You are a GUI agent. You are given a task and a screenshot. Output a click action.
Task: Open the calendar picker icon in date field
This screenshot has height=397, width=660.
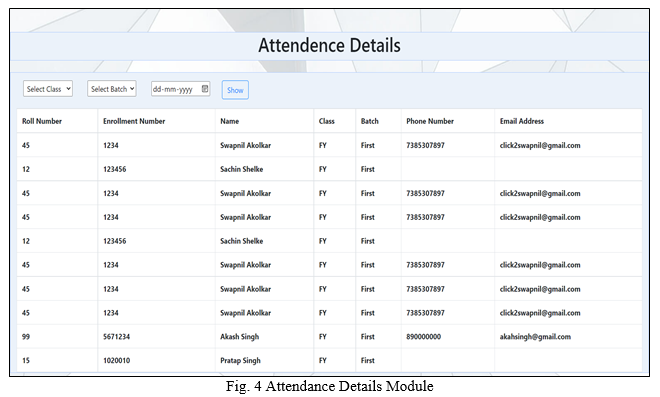point(205,89)
